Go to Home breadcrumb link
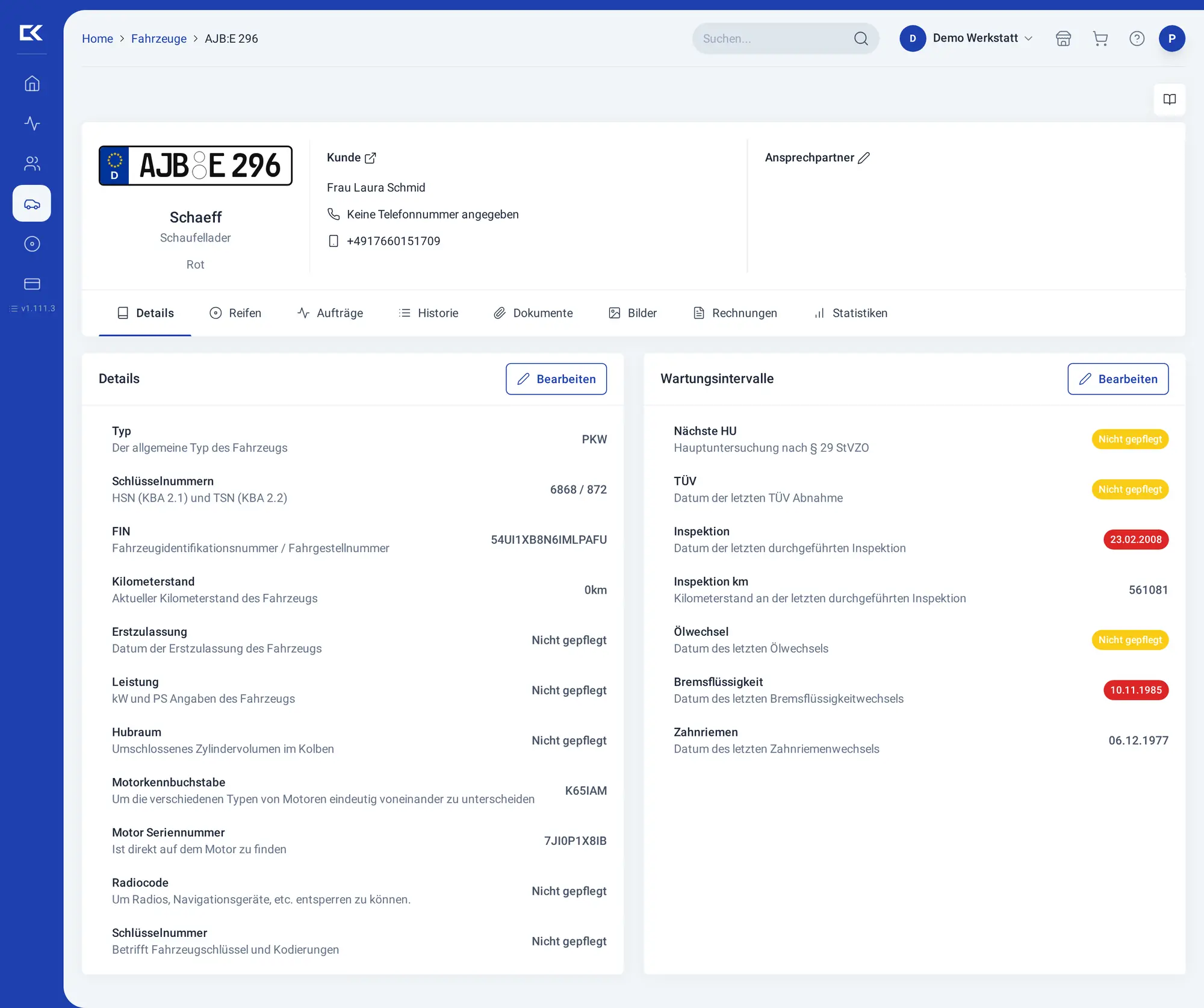 [98, 39]
